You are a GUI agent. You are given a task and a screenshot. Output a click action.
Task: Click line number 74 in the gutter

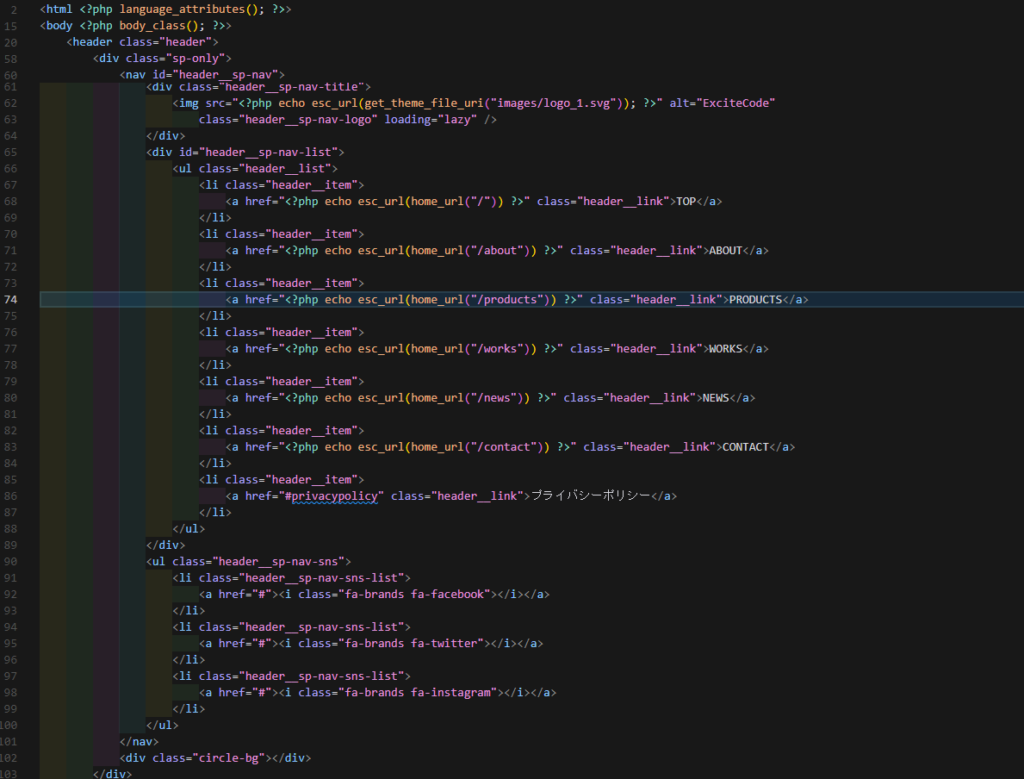pos(10,300)
